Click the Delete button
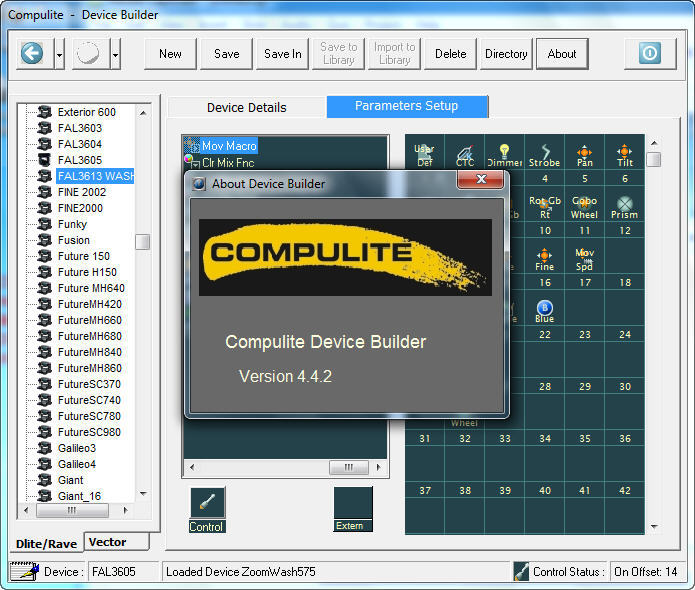Image resolution: width=695 pixels, height=590 pixels. tap(450, 54)
